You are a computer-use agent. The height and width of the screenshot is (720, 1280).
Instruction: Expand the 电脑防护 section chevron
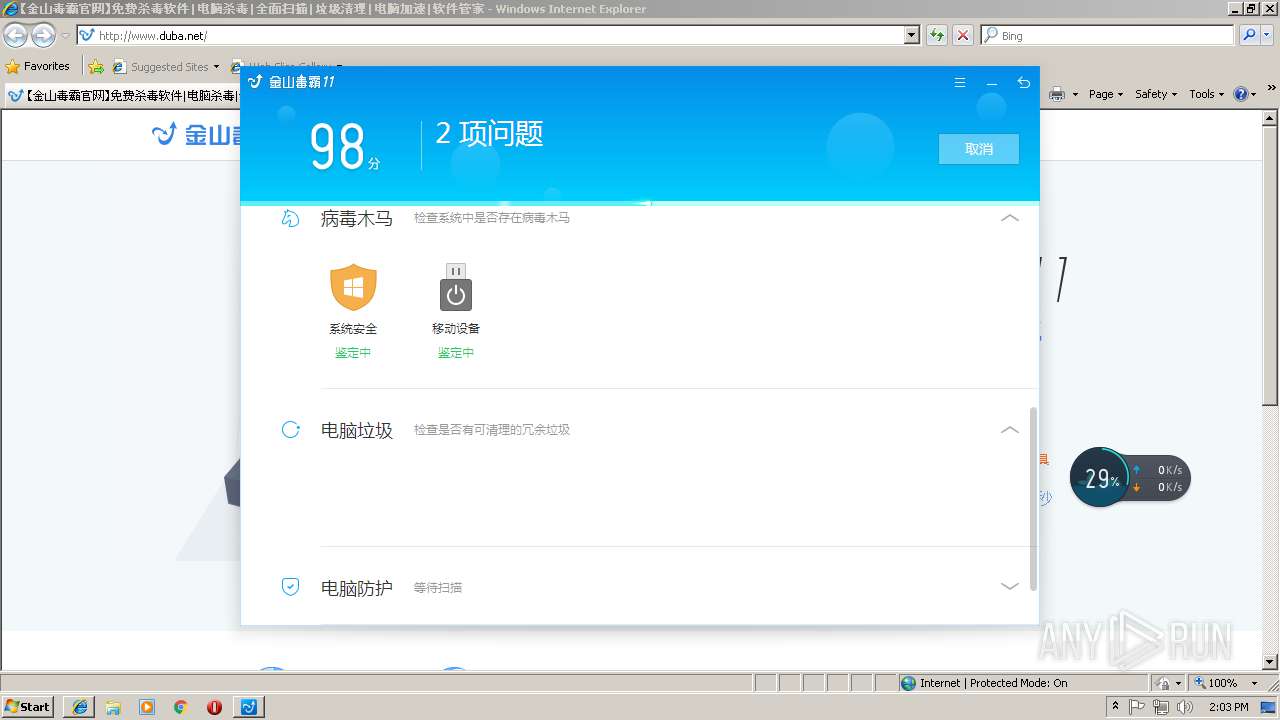1010,586
